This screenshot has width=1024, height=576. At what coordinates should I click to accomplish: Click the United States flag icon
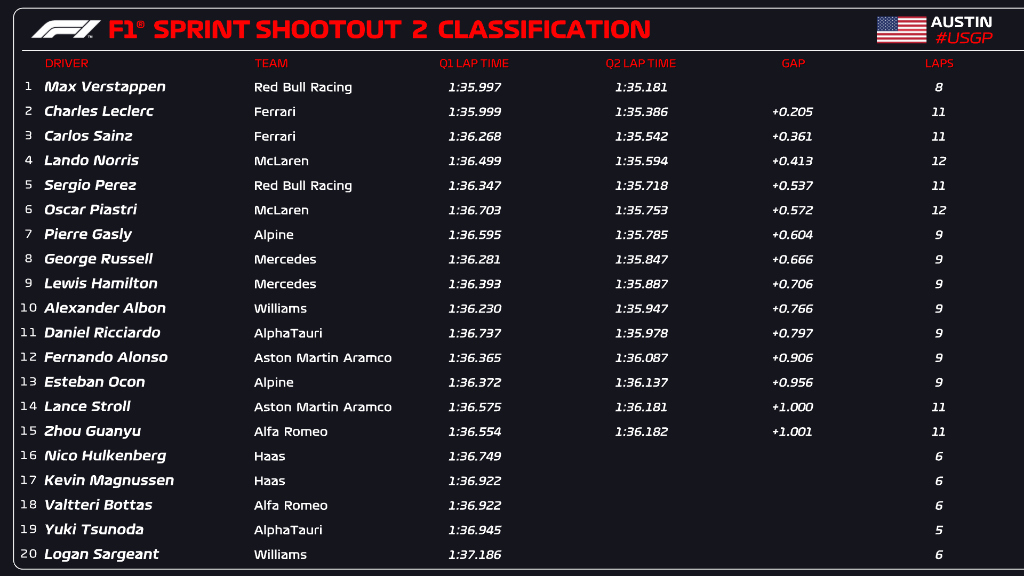click(x=901, y=30)
